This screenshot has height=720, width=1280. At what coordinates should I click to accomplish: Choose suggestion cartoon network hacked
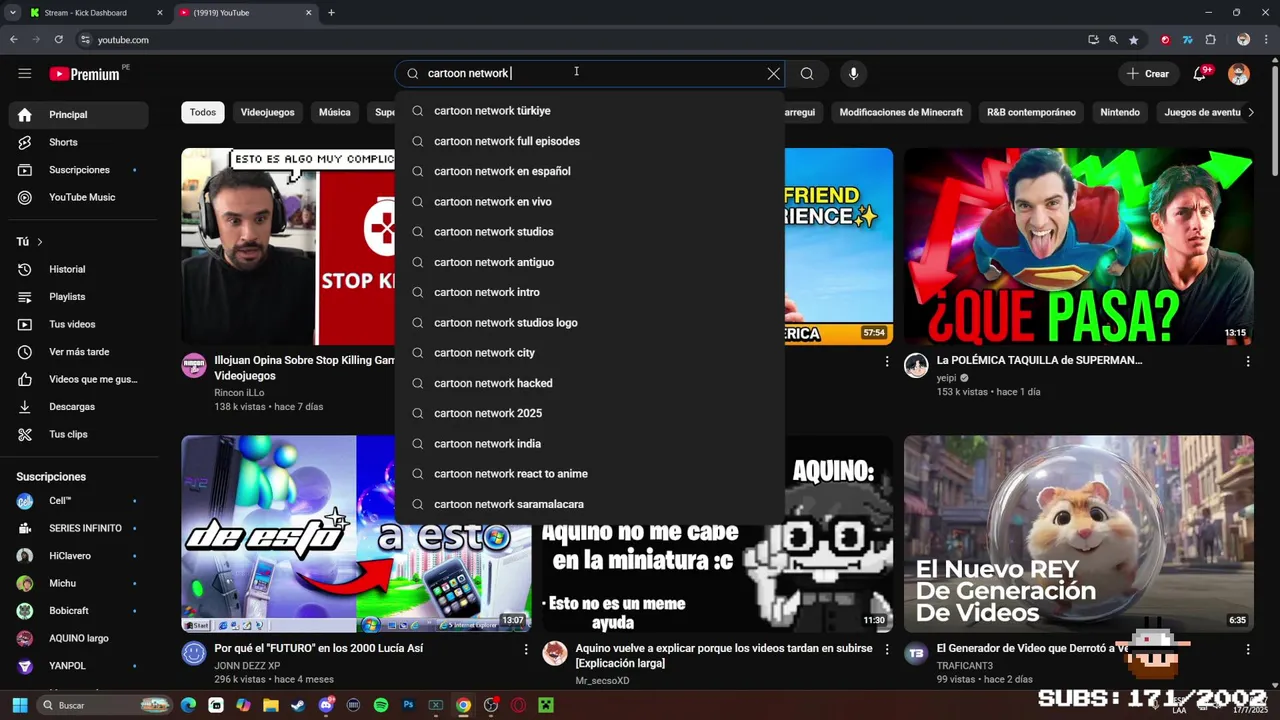pyautogui.click(x=590, y=383)
